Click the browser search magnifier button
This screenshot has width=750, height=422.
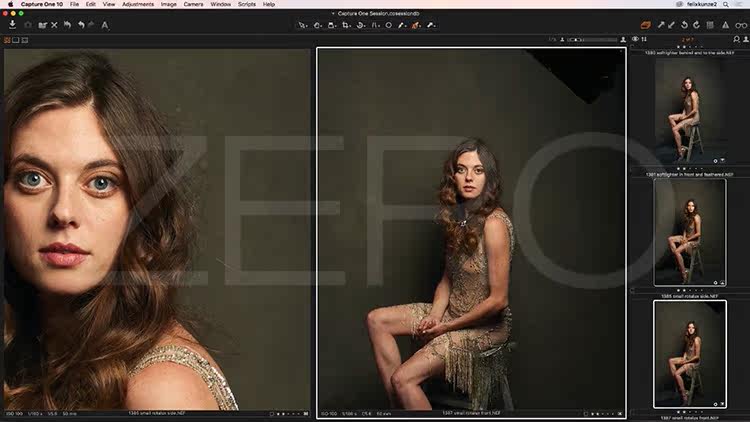point(737,39)
